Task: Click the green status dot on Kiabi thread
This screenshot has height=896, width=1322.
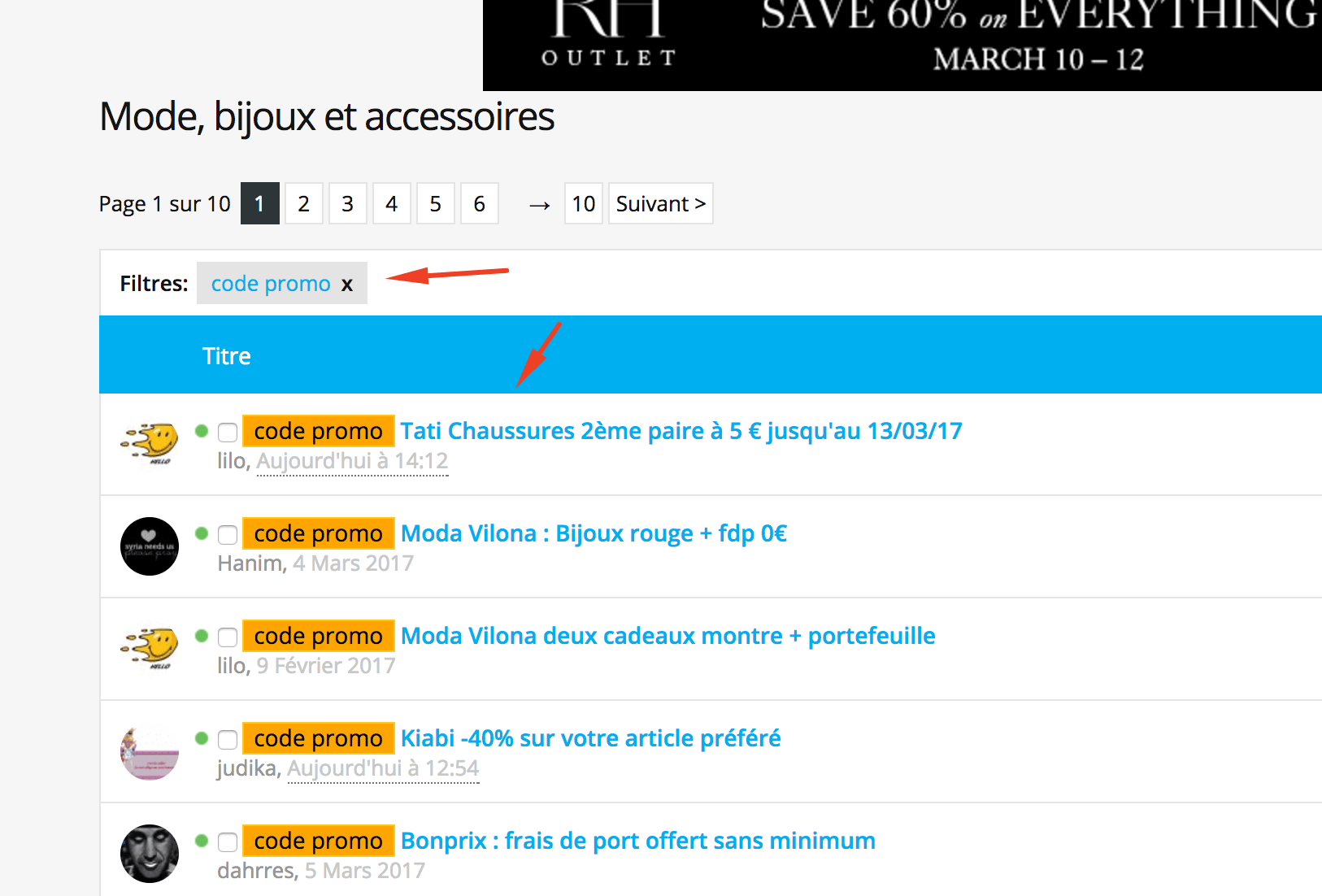Action: [202, 738]
